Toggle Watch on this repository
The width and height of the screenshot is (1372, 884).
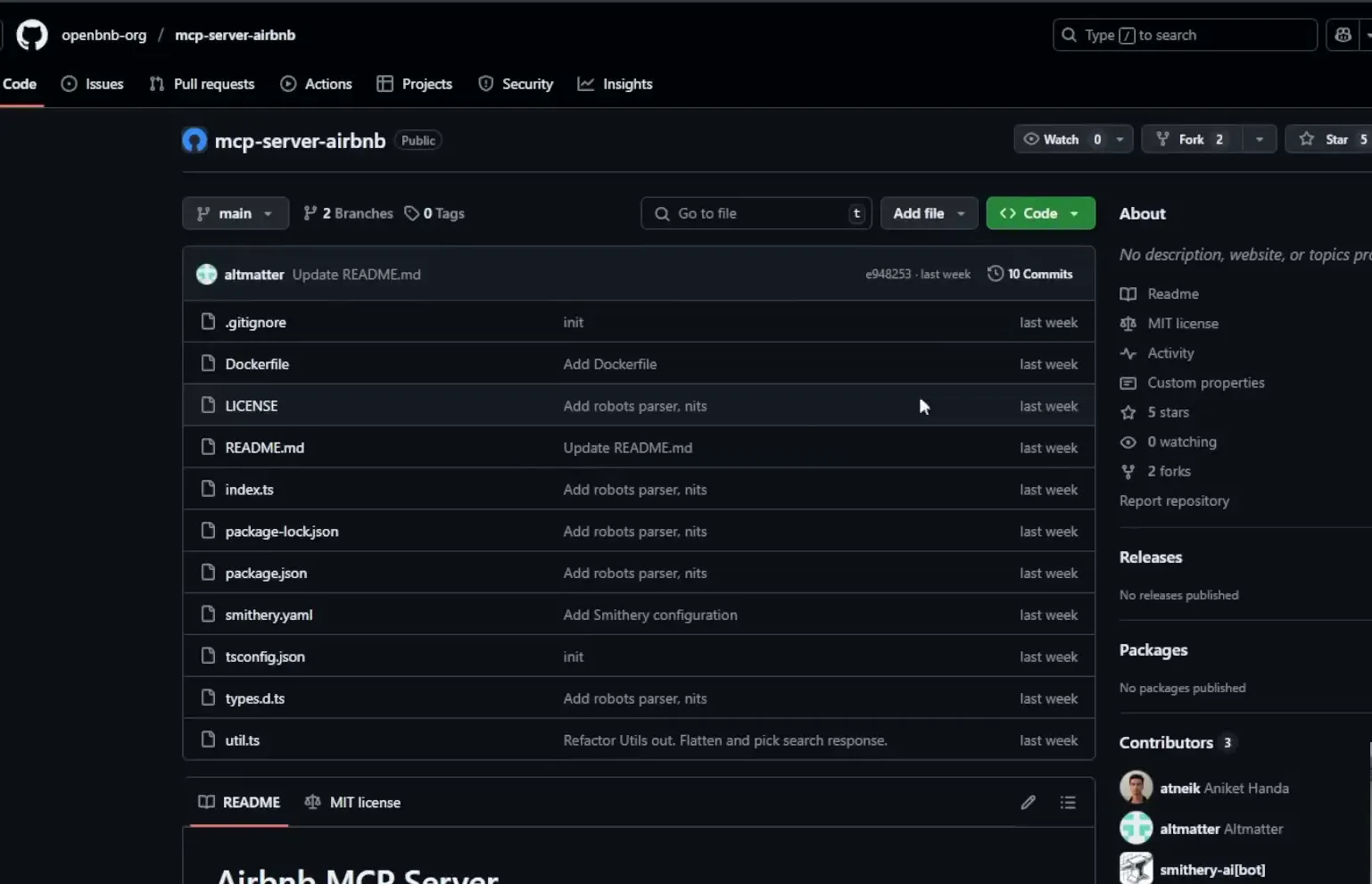(1061, 139)
